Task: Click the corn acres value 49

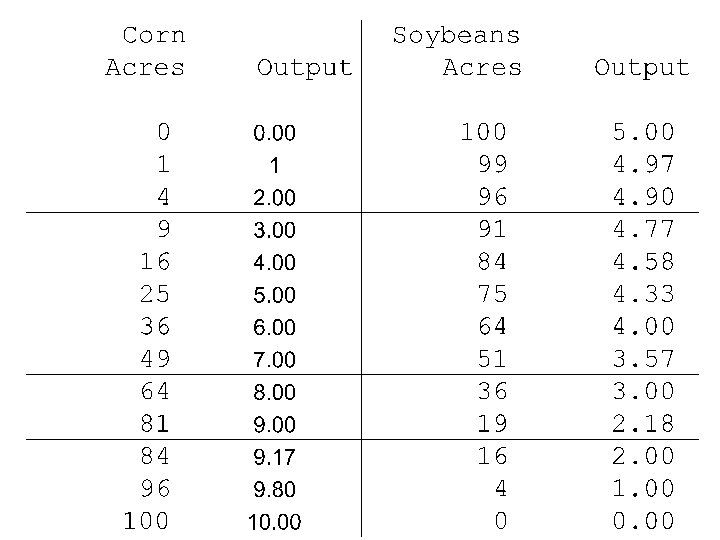Action: (x=156, y=359)
